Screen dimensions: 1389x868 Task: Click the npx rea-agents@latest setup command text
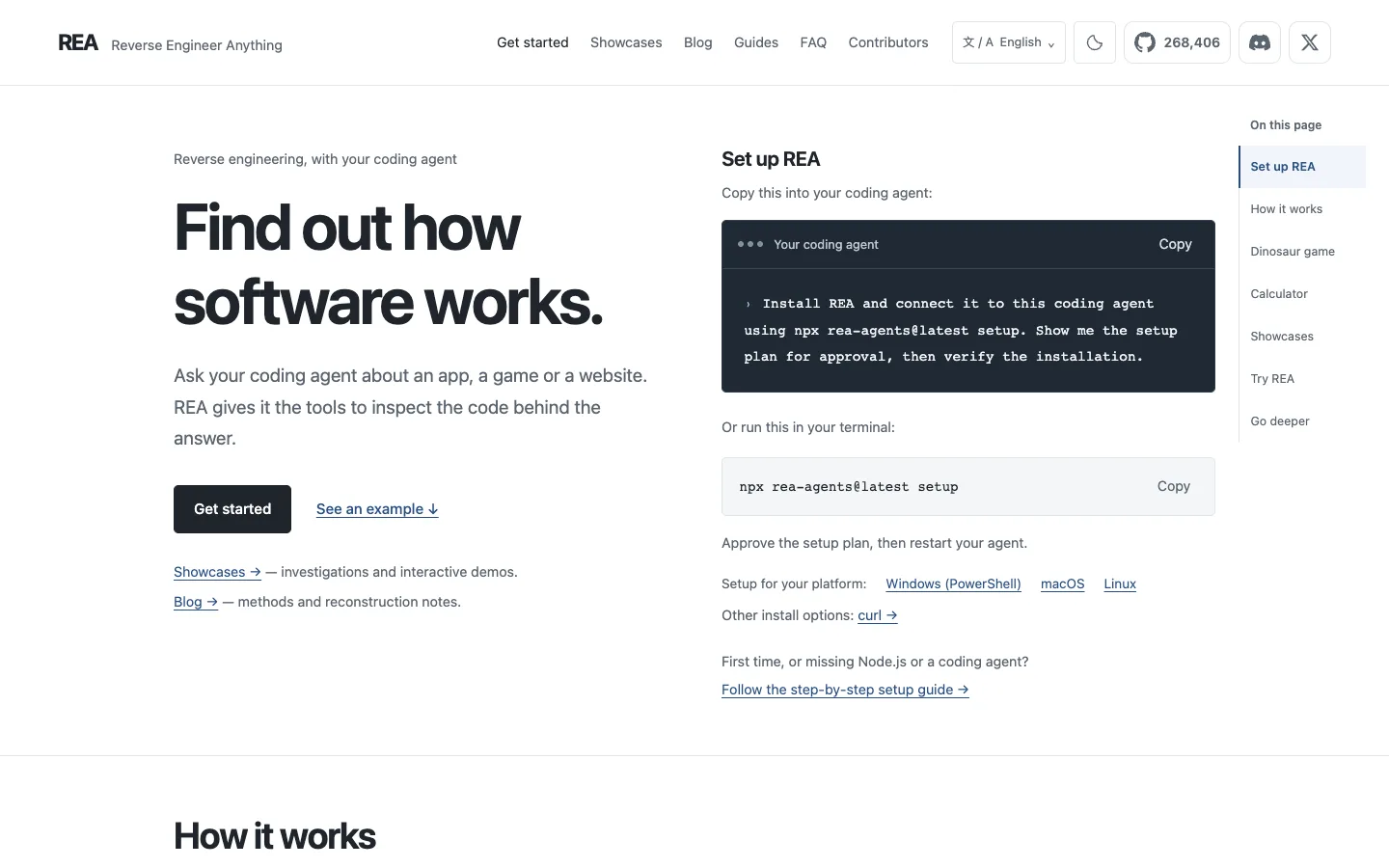tap(849, 487)
